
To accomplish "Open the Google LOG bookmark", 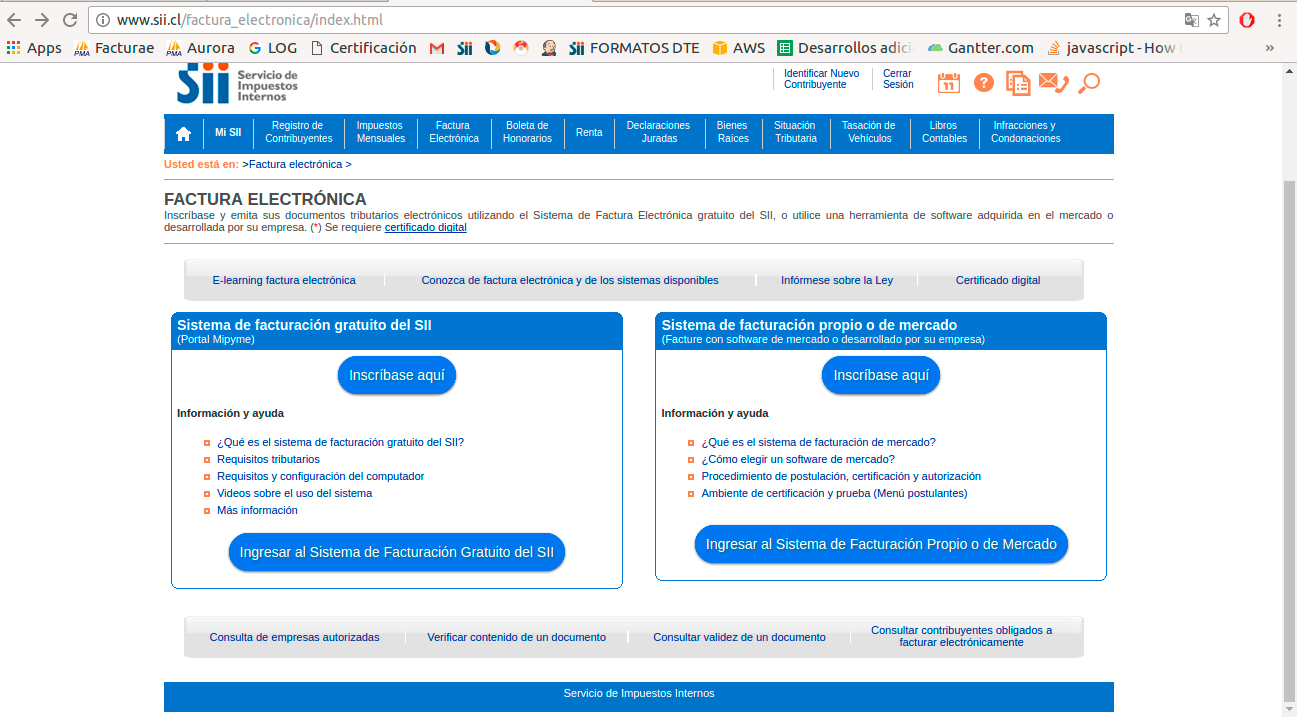I will click(x=272, y=48).
